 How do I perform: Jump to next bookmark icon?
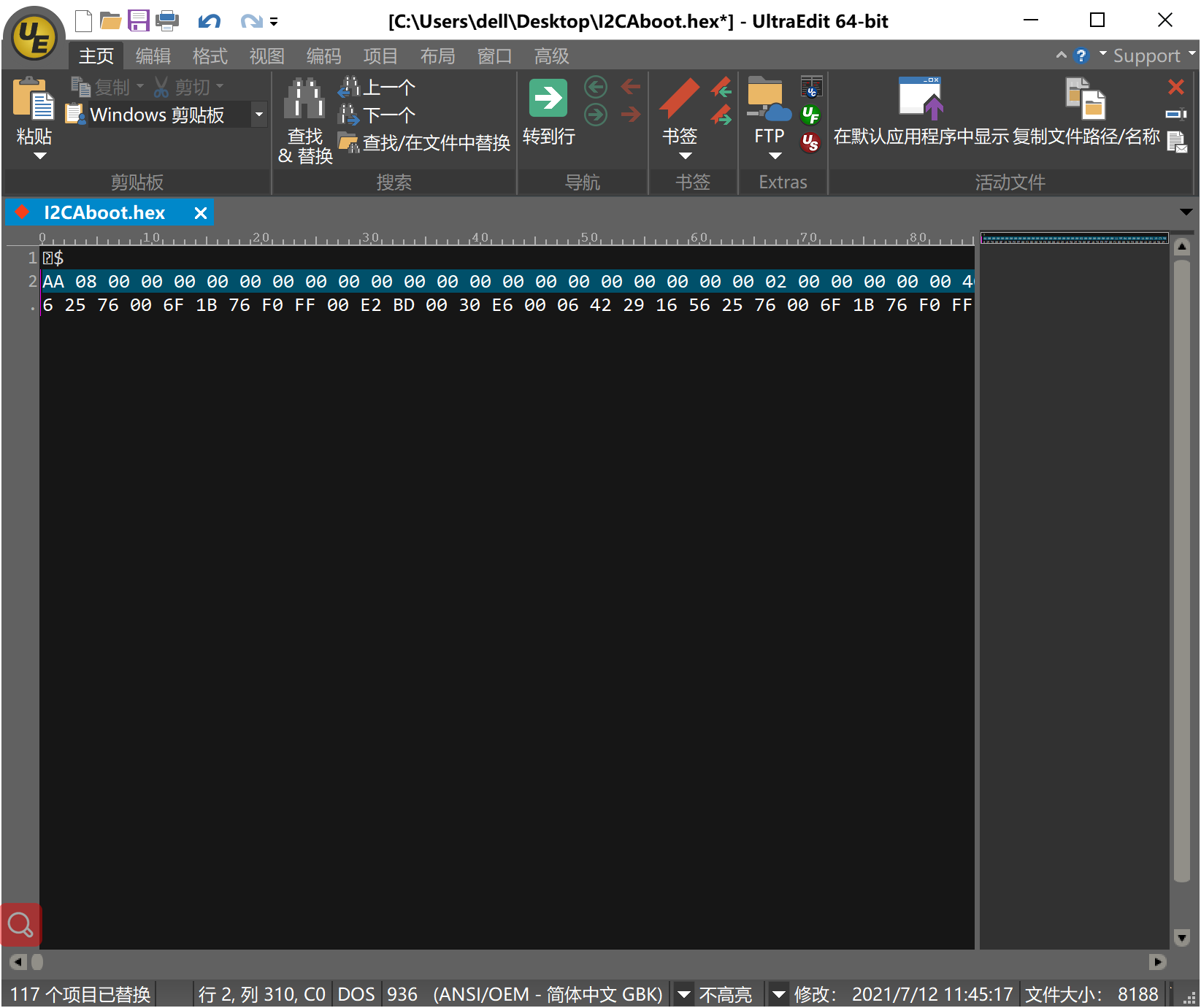[x=721, y=115]
